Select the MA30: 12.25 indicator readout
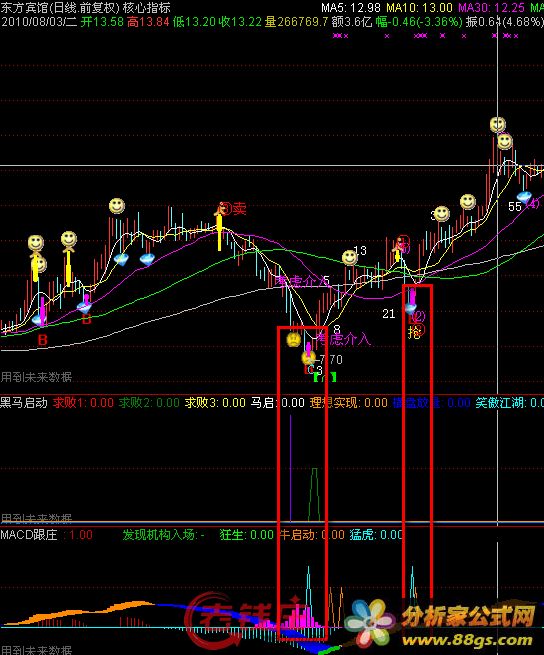The width and height of the screenshot is (544, 655). [x=491, y=8]
